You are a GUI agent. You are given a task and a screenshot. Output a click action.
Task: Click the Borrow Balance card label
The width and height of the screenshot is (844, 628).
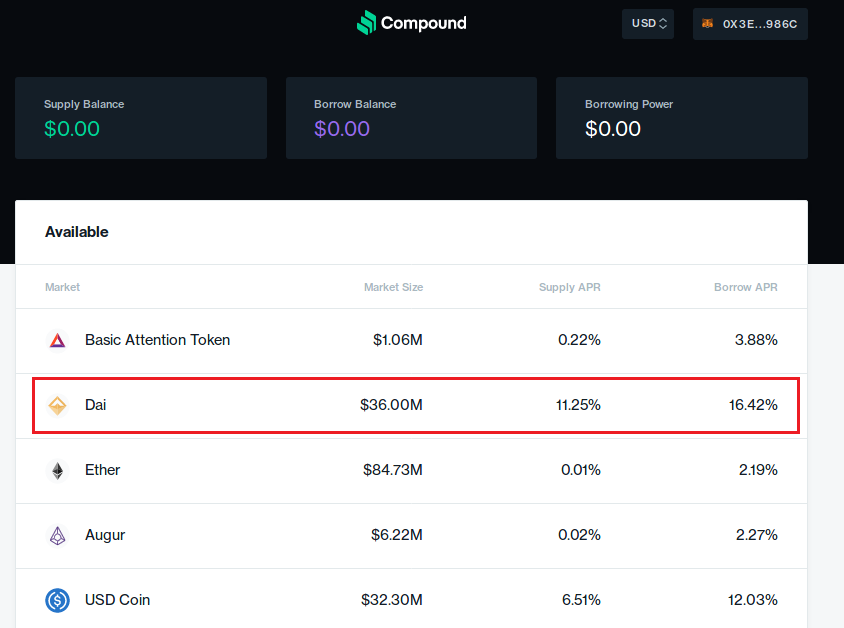(355, 104)
